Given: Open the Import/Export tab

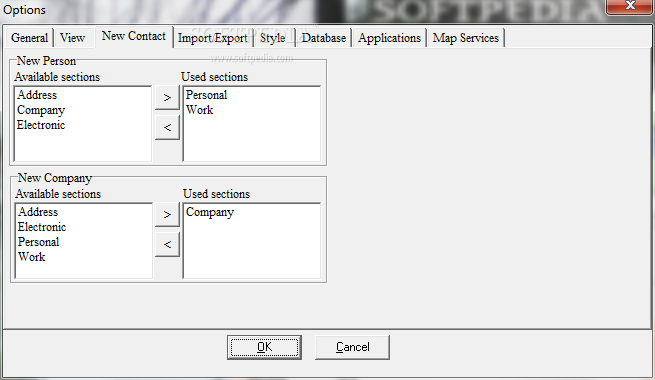Looking at the screenshot, I should click(213, 38).
